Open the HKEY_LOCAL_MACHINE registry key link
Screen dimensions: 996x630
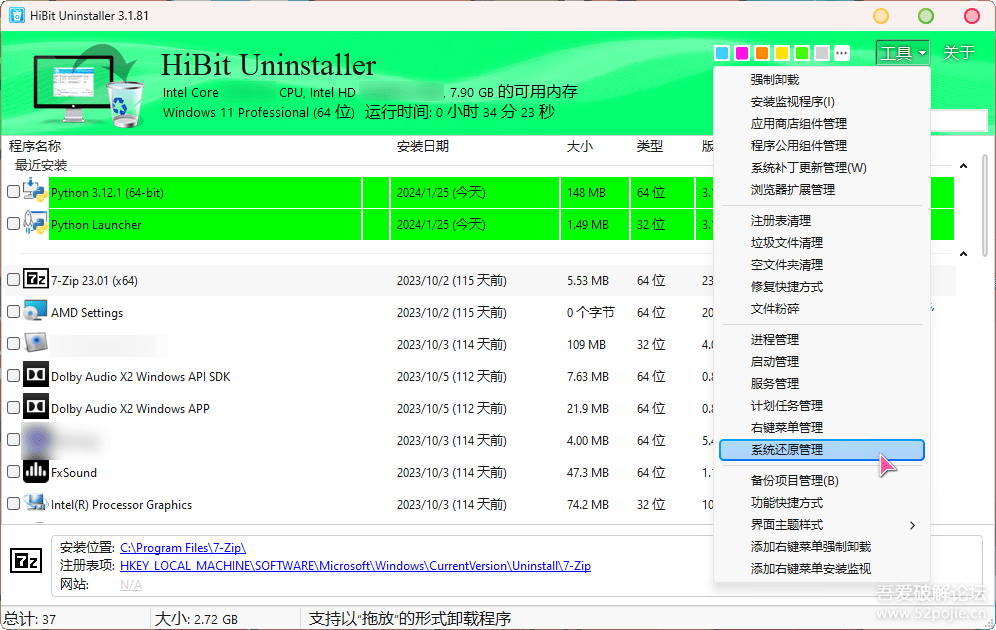(355, 566)
